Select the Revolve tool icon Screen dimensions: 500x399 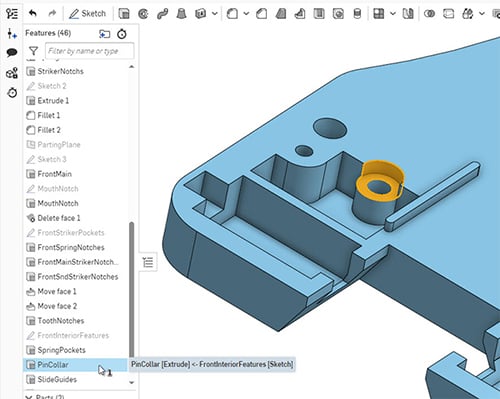pos(143,14)
